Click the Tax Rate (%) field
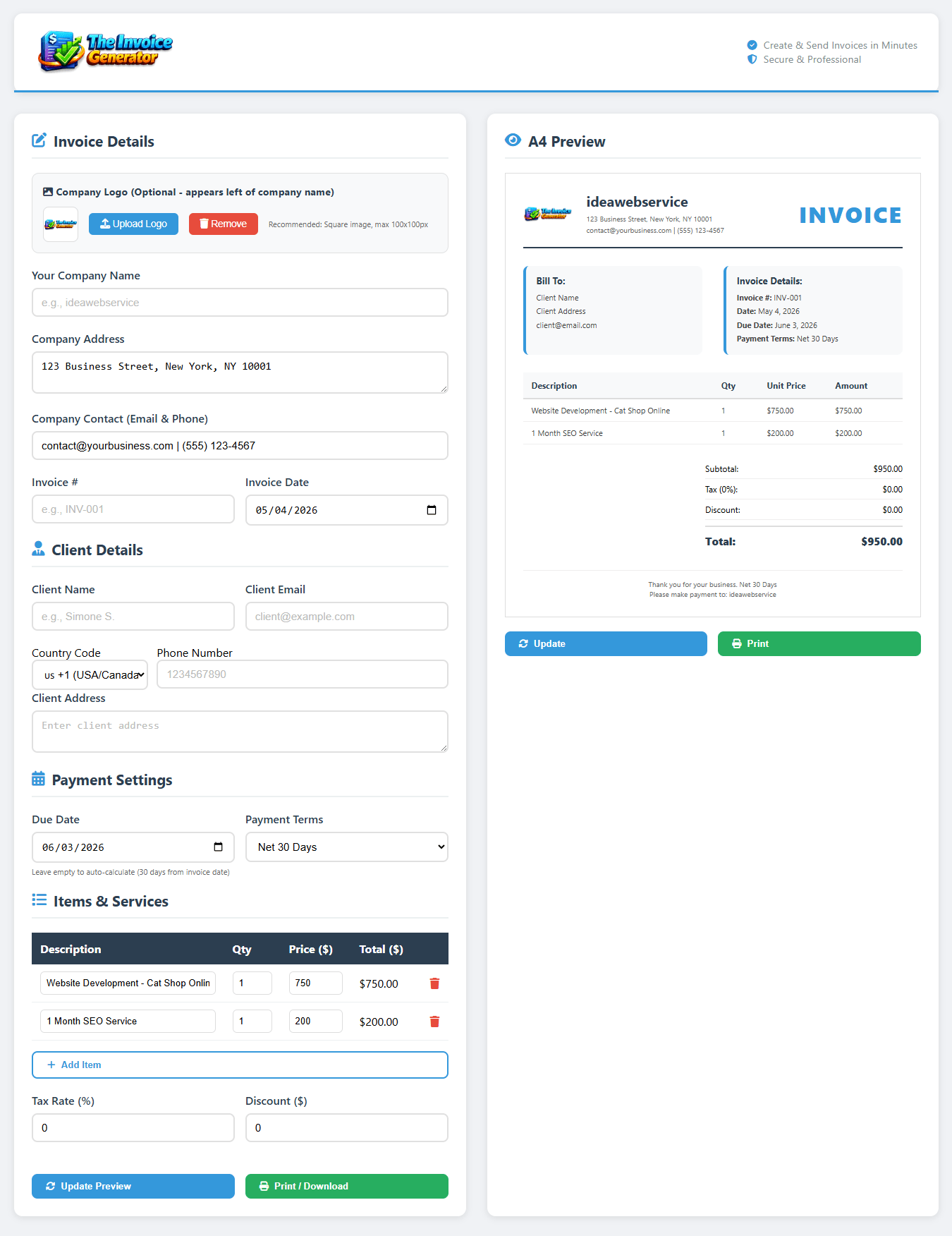This screenshot has width=952, height=1236. pos(133,1127)
